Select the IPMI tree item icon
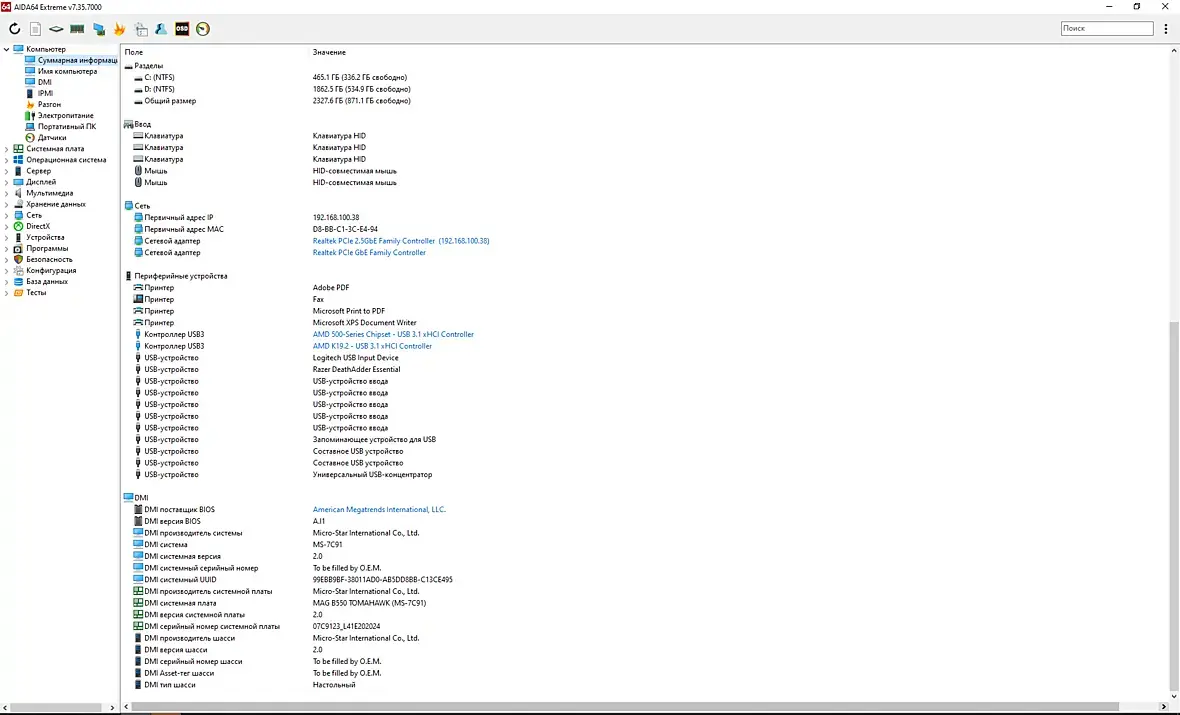Viewport: 1180px width, 715px height. click(30, 93)
